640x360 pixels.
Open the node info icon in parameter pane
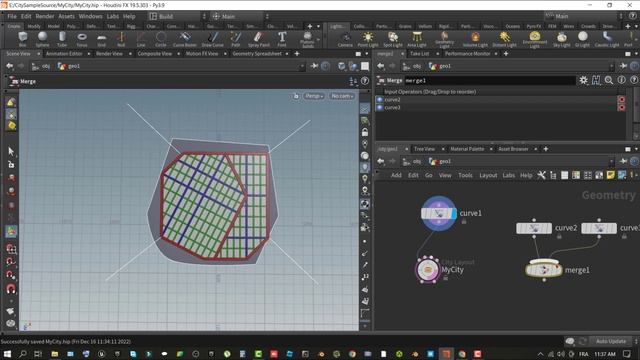click(x=621, y=80)
